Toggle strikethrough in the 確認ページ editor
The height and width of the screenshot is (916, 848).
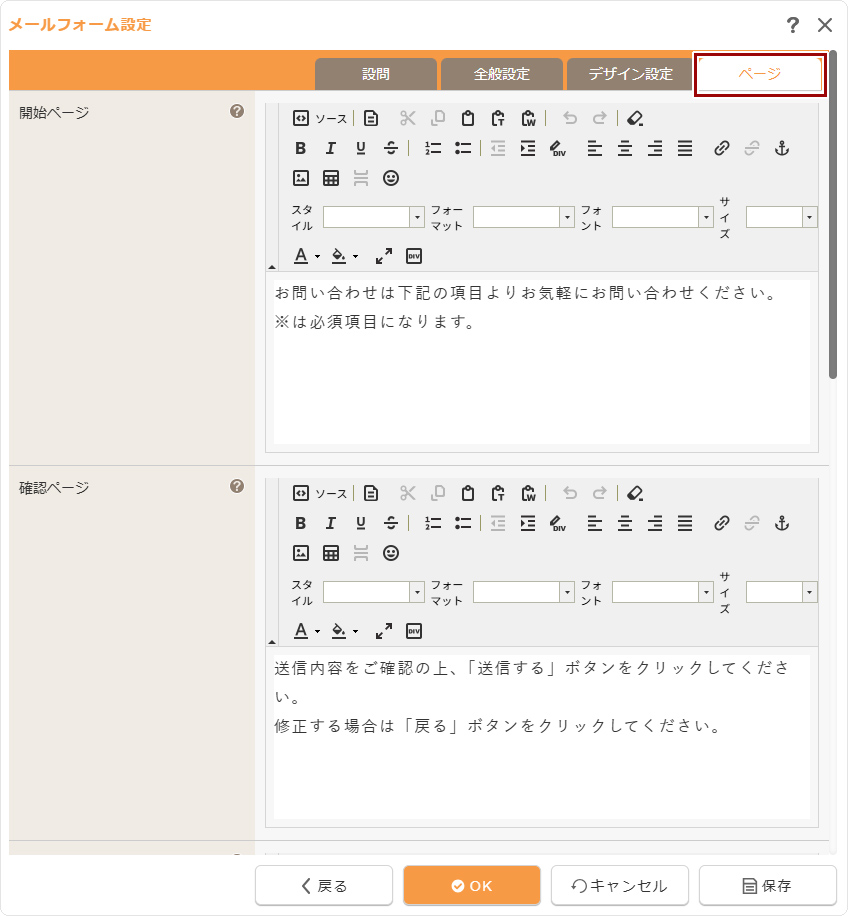click(391, 523)
